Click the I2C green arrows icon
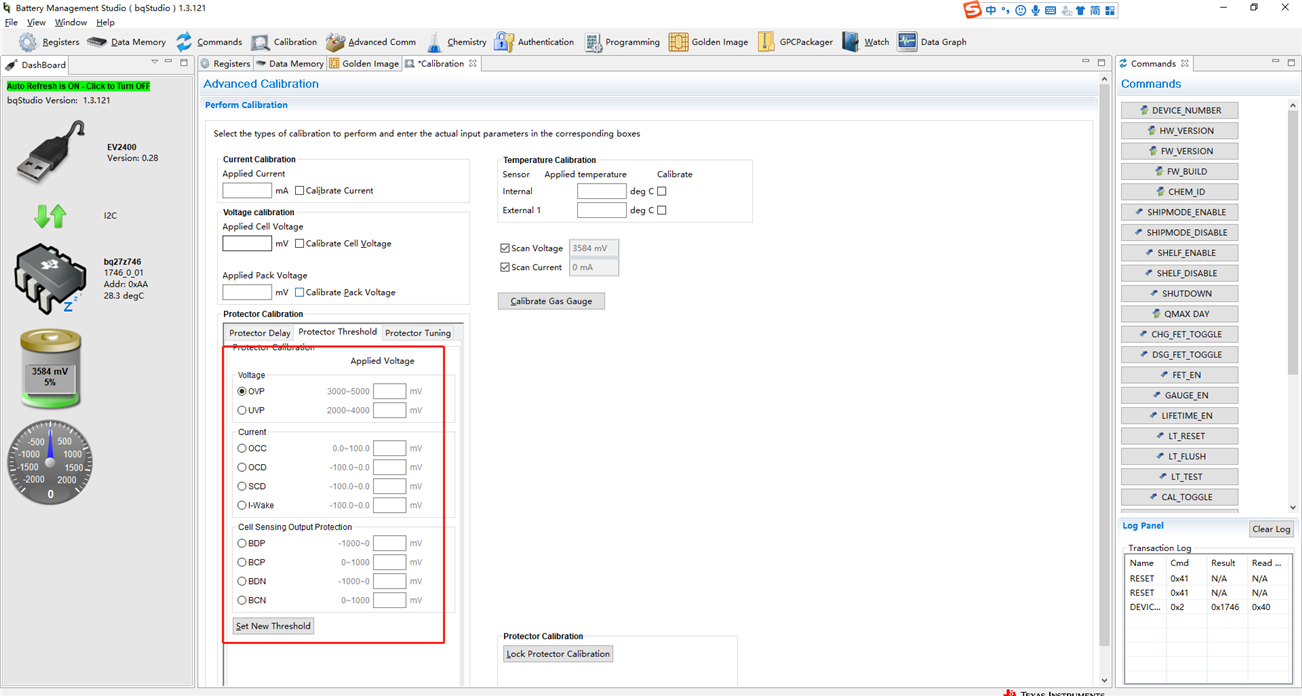 coord(50,215)
